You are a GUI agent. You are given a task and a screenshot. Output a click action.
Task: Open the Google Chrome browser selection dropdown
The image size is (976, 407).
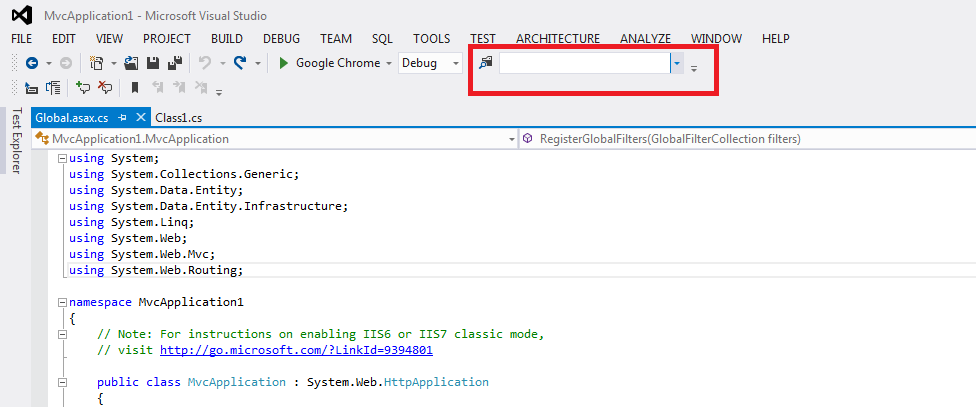(x=388, y=63)
